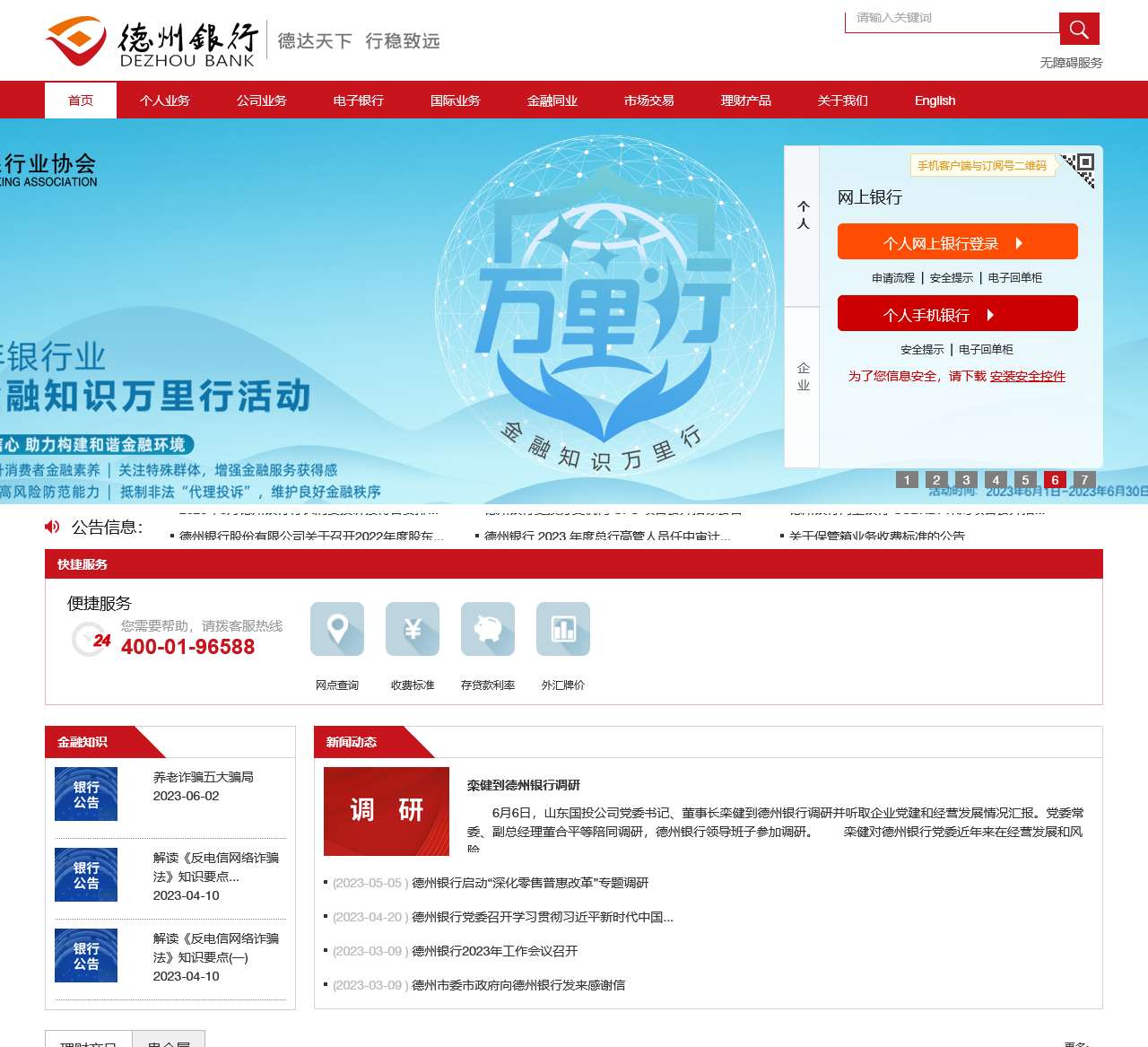Screen dimensions: 1148x1047
Task: Click the 养老诈骗五大骗局 thumbnail image
Action: (x=86, y=794)
